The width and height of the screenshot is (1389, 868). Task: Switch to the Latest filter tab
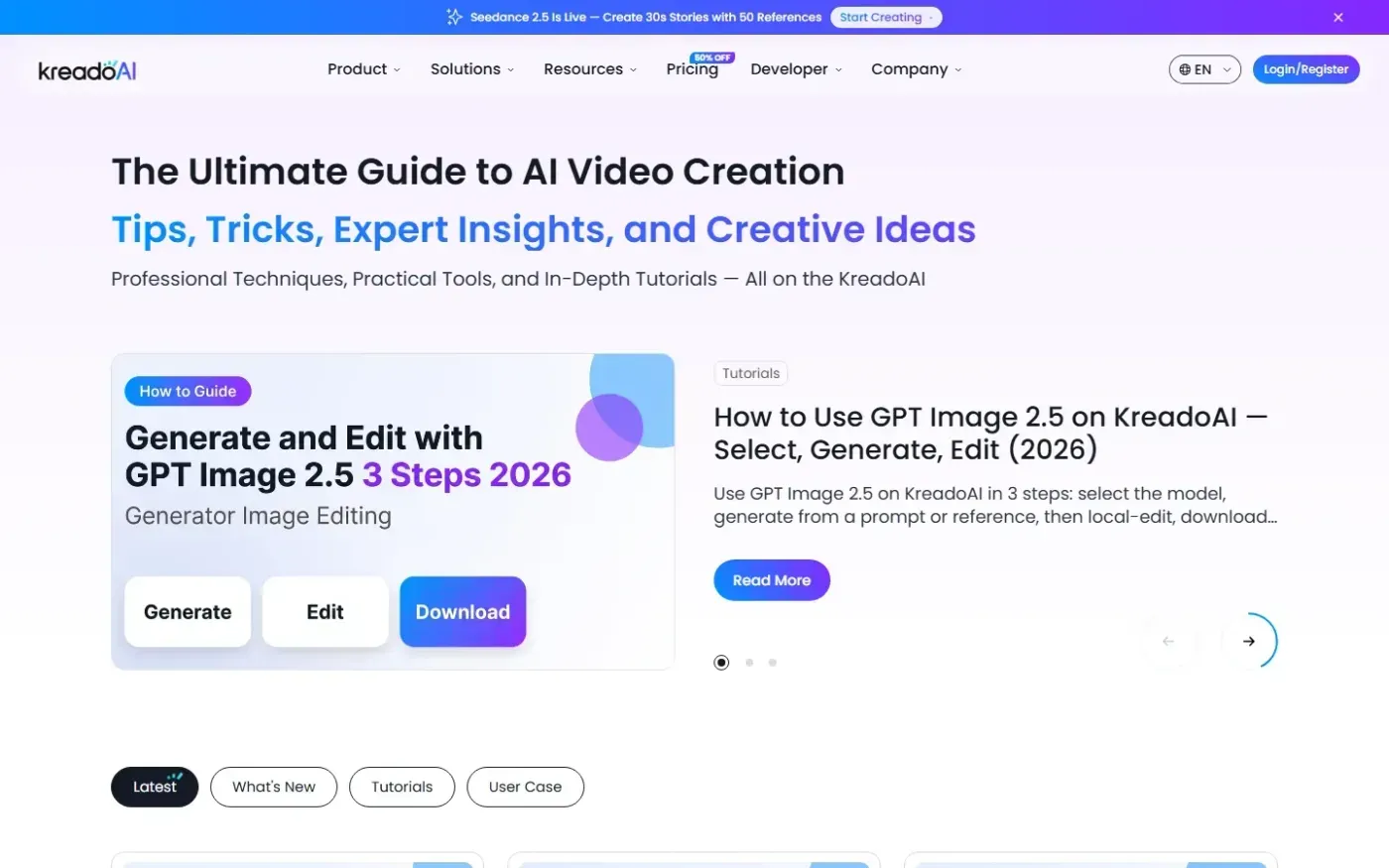point(155,787)
